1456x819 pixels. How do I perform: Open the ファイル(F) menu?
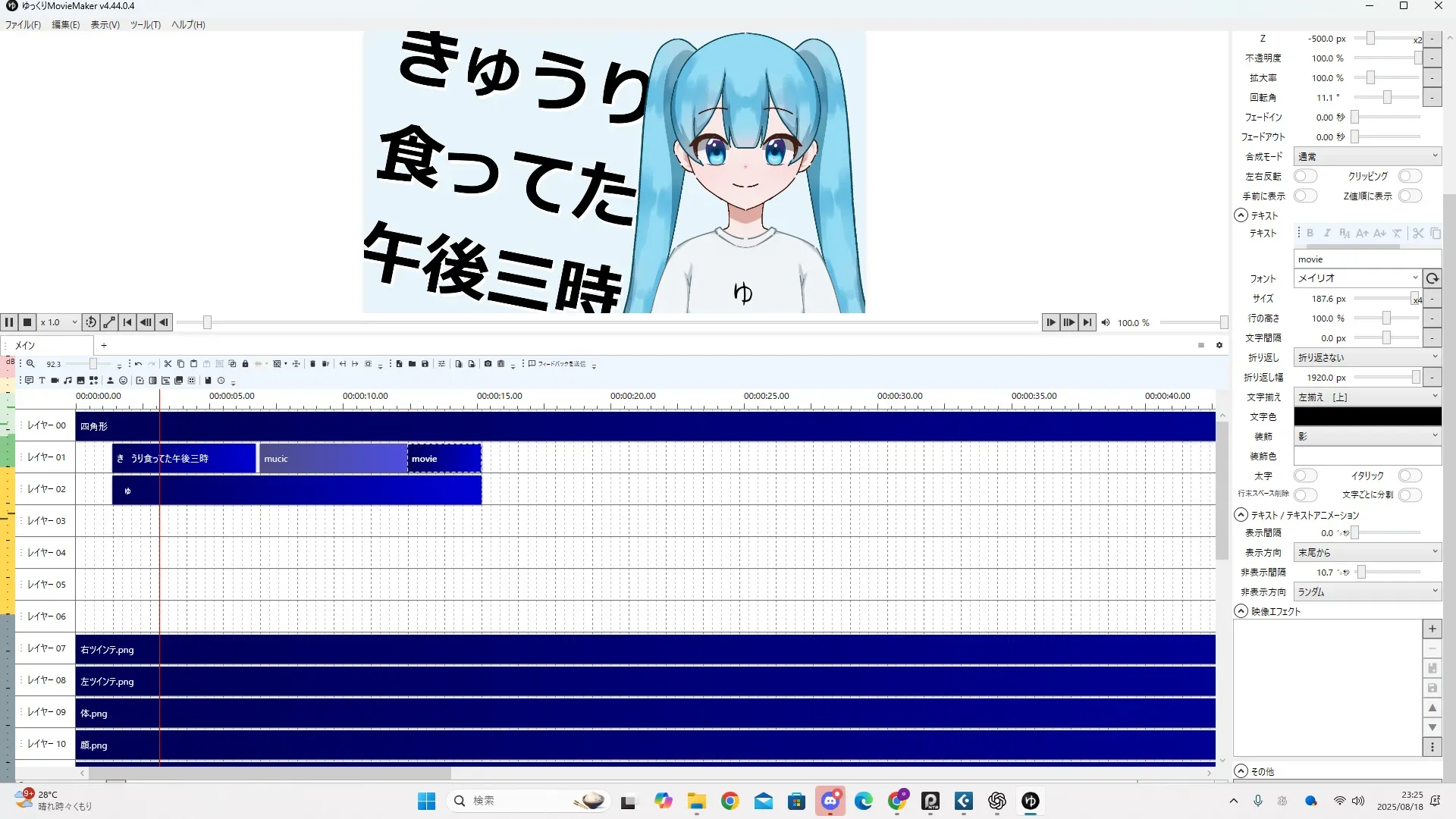point(23,24)
